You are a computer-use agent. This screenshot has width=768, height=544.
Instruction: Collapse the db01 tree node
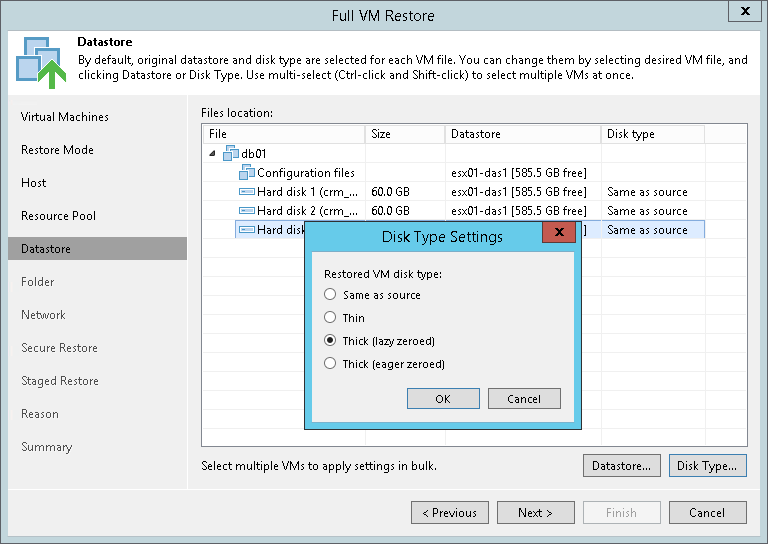click(x=212, y=153)
